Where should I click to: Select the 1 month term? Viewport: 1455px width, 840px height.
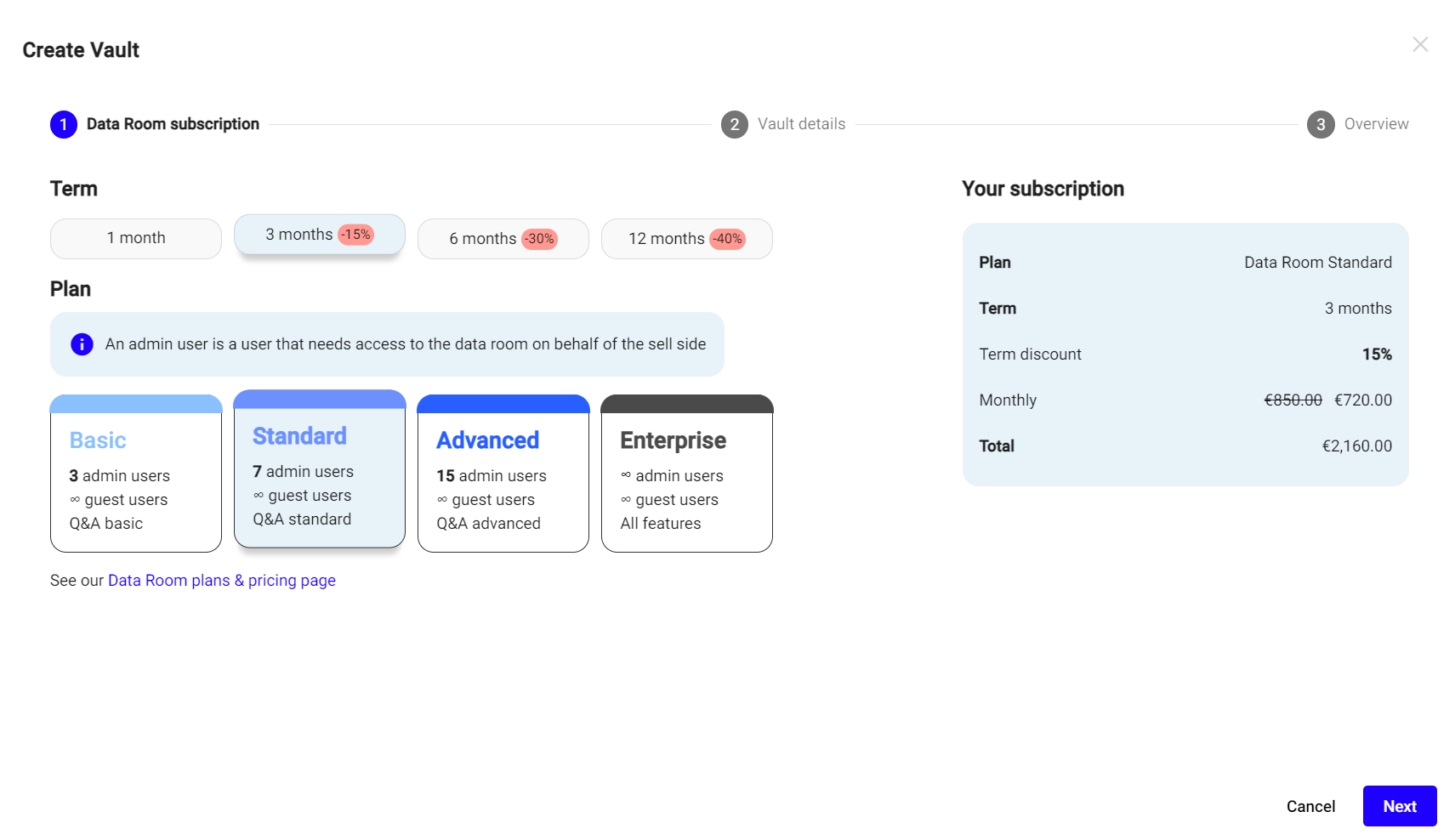pyautogui.click(x=136, y=239)
